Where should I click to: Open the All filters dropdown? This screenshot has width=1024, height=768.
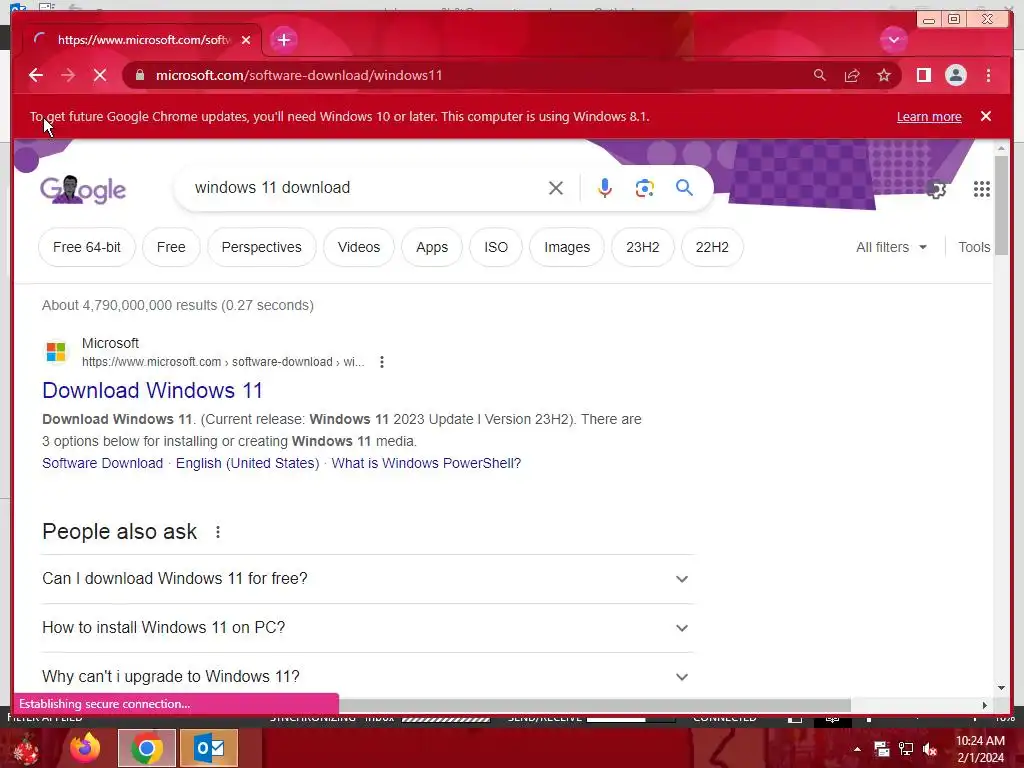point(891,248)
